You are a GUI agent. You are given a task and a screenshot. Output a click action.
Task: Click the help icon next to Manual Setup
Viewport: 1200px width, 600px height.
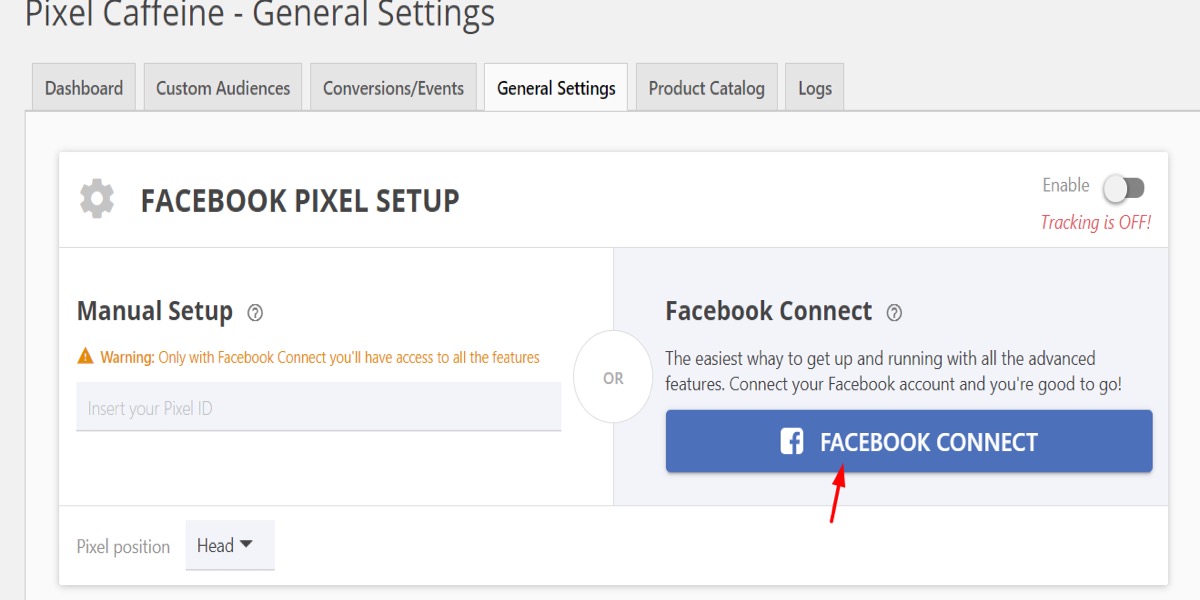[255, 313]
